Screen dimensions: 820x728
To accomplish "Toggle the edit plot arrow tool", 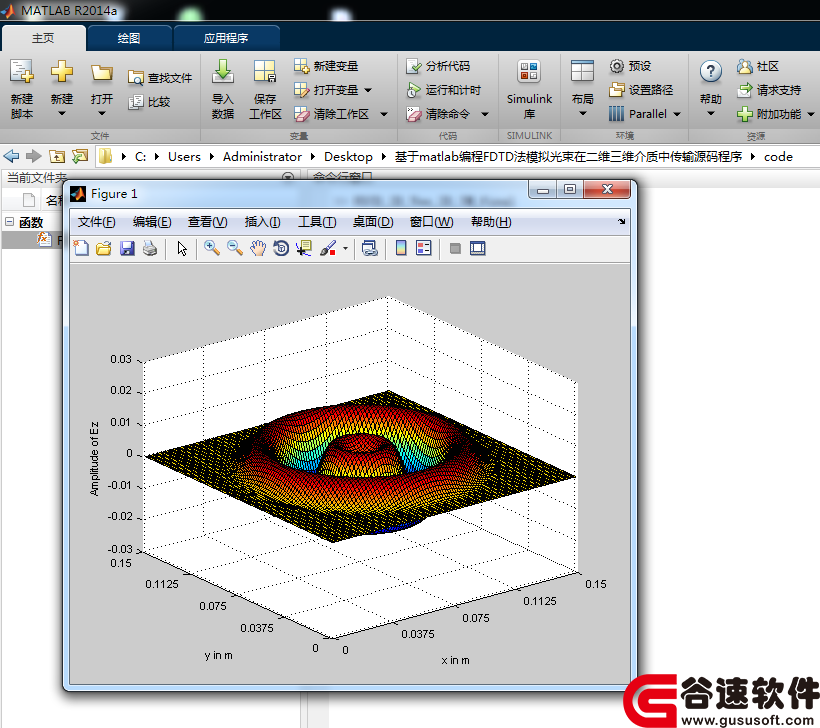I will 182,248.
